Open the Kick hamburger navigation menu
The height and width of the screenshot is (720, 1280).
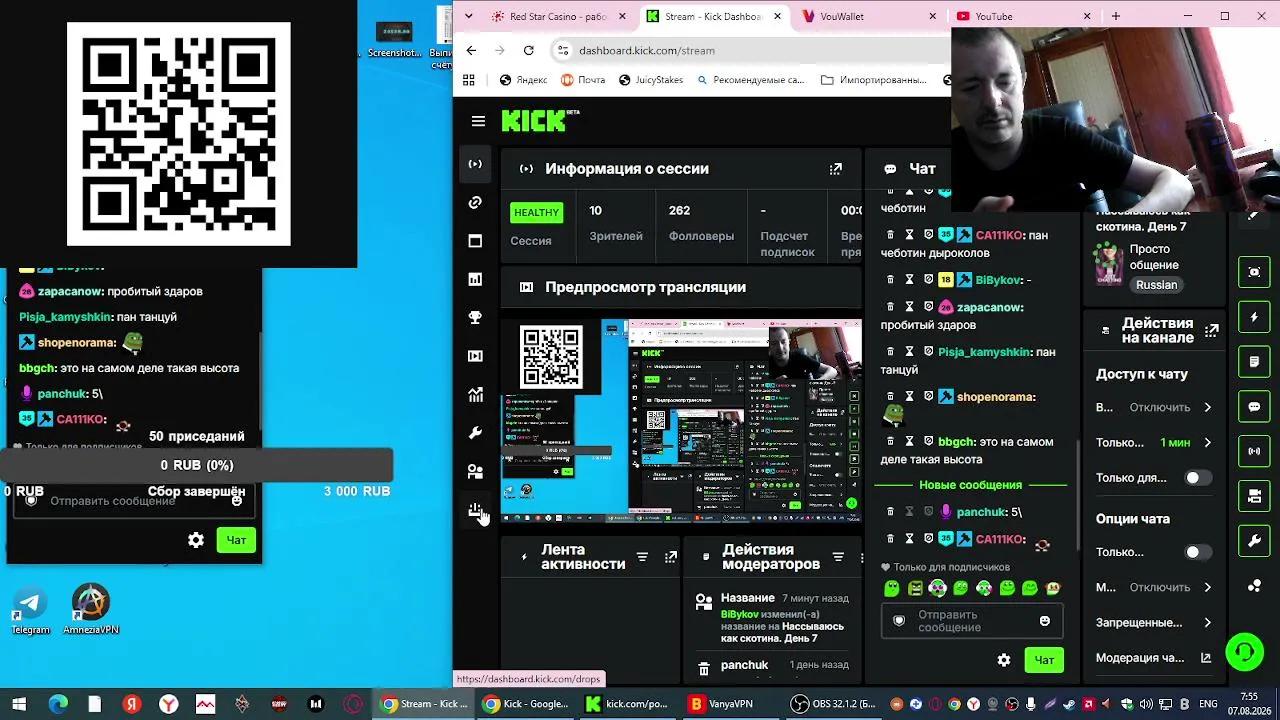pyautogui.click(x=478, y=121)
